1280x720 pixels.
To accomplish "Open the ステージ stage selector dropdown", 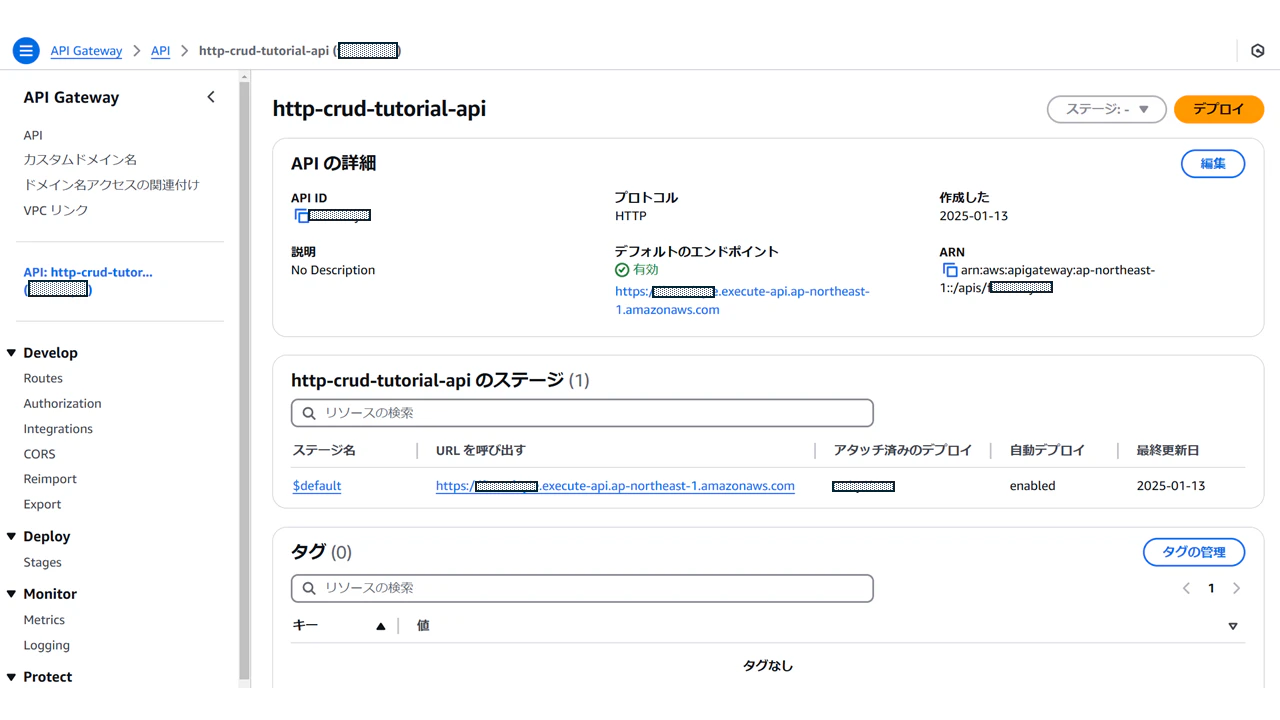I will [x=1107, y=109].
